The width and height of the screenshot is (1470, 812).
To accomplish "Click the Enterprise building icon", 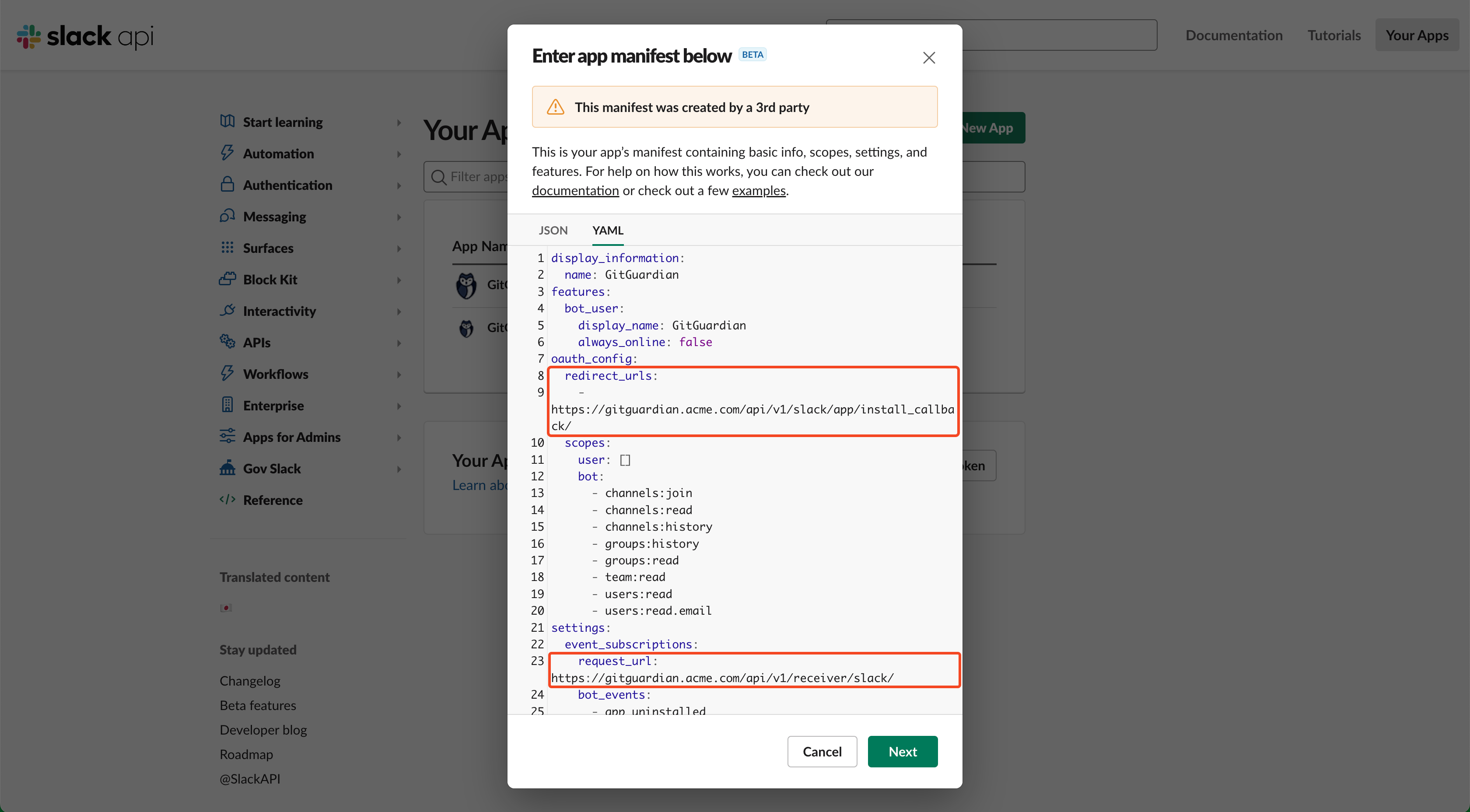I will point(227,405).
